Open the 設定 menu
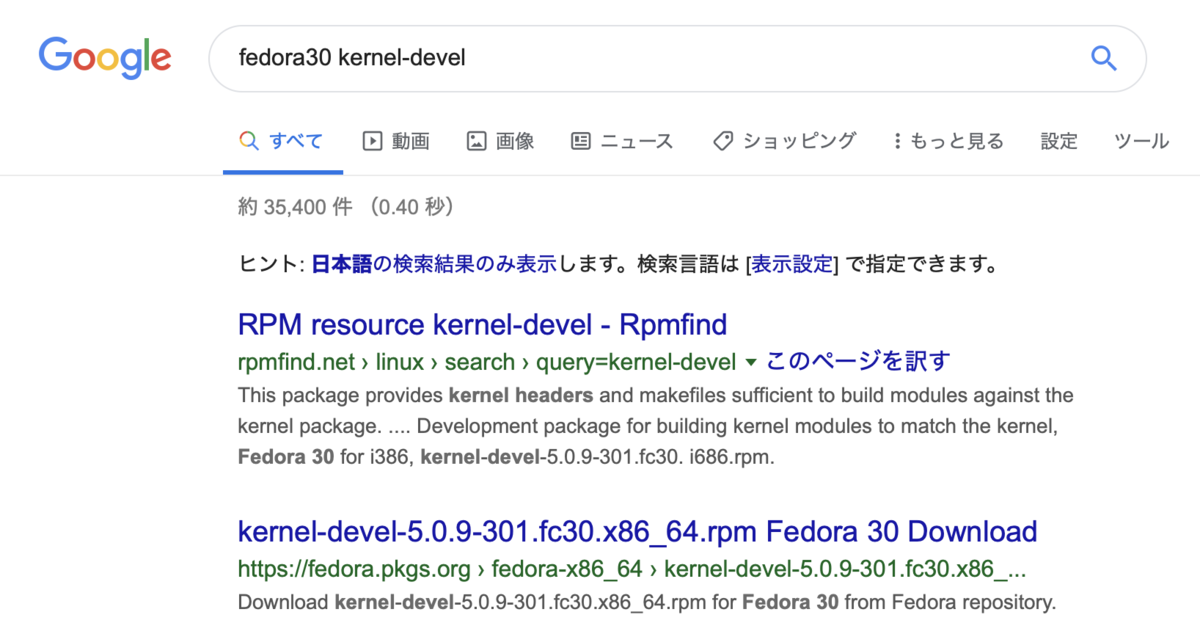 click(x=1059, y=141)
